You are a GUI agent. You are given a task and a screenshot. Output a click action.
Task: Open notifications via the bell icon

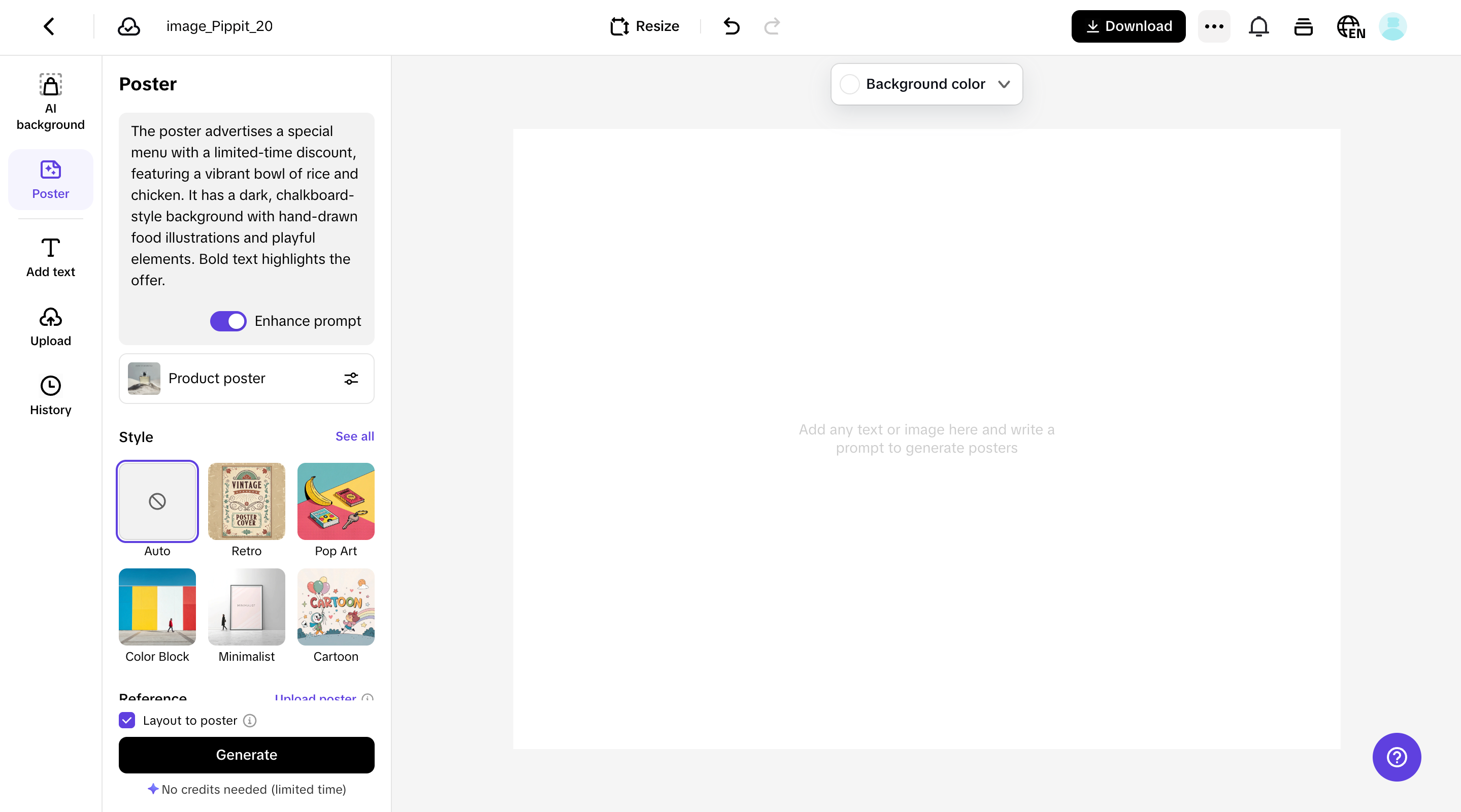1258,26
